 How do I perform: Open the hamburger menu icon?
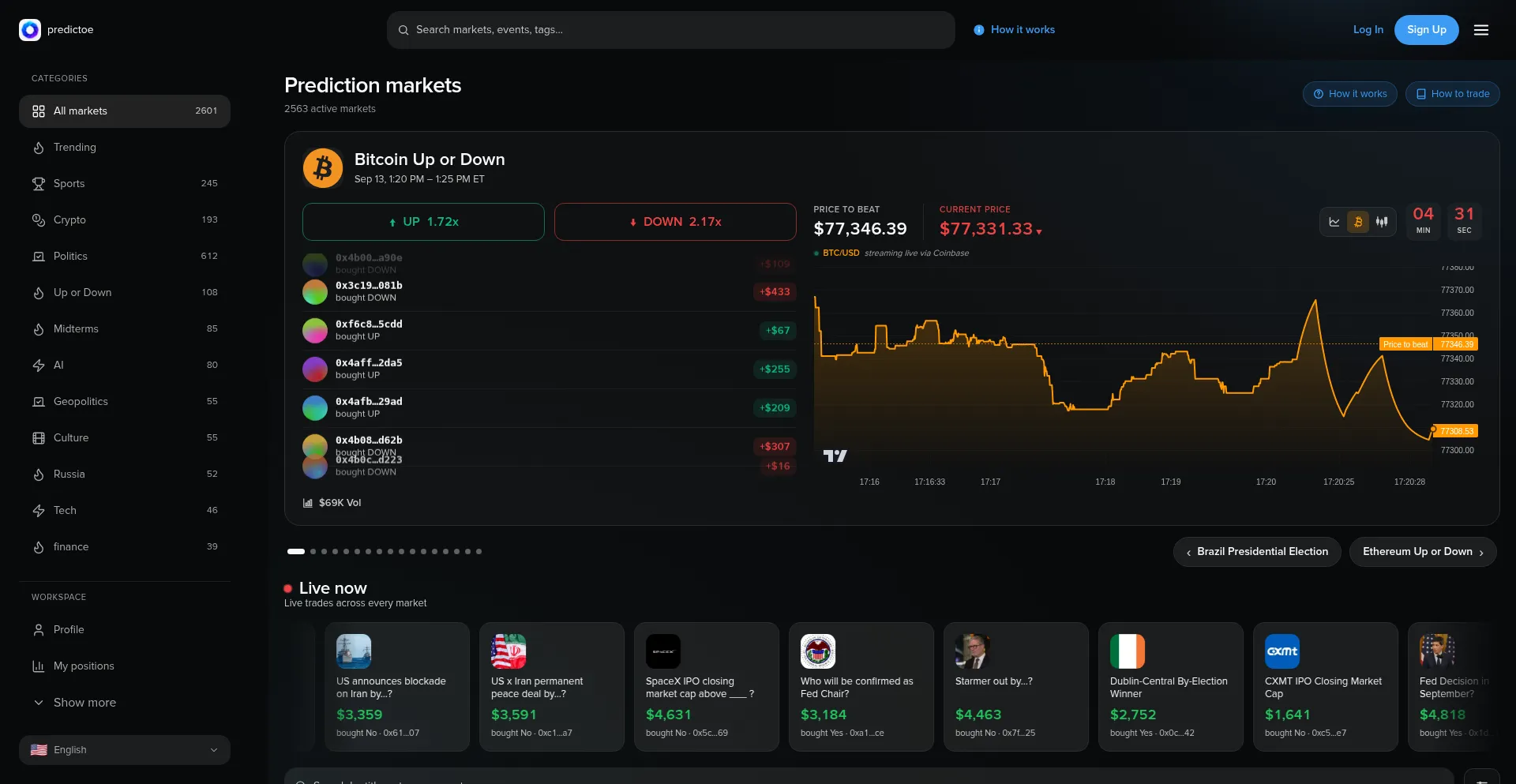click(x=1481, y=30)
